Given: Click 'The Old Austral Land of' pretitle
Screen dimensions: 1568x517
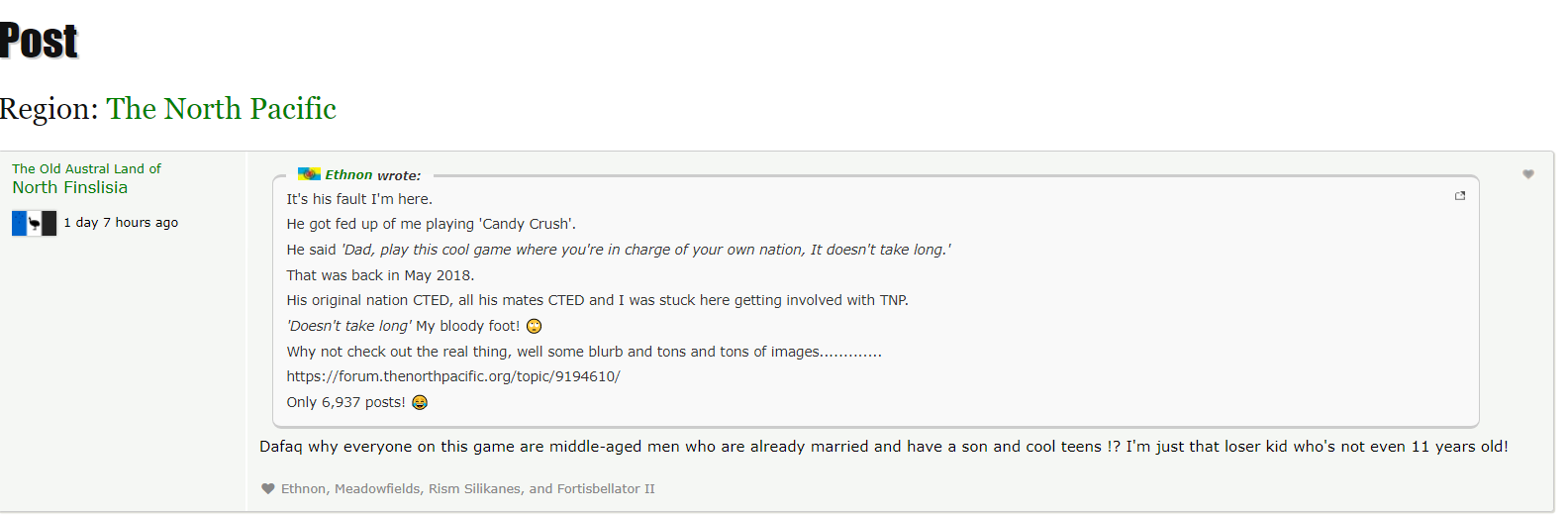Looking at the screenshot, I should (x=86, y=168).
